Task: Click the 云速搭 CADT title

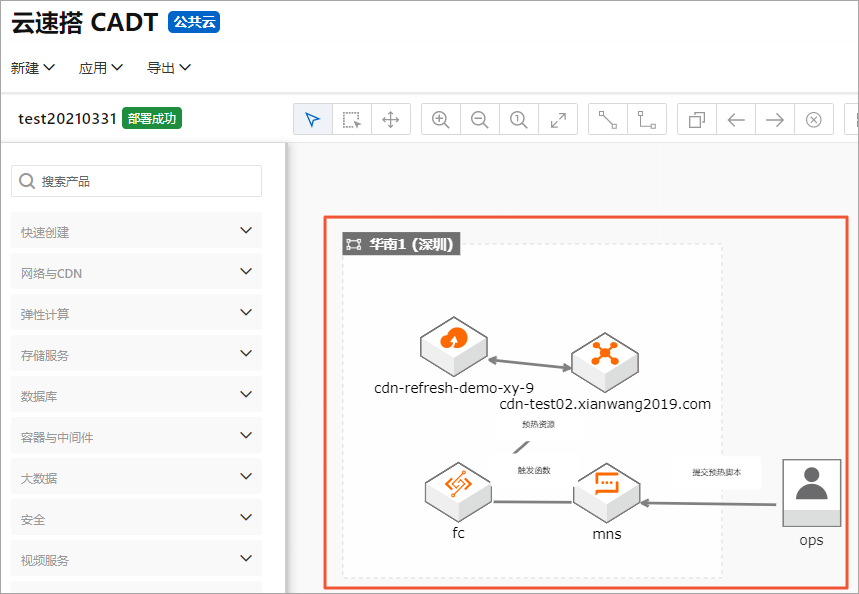Action: (x=84, y=23)
